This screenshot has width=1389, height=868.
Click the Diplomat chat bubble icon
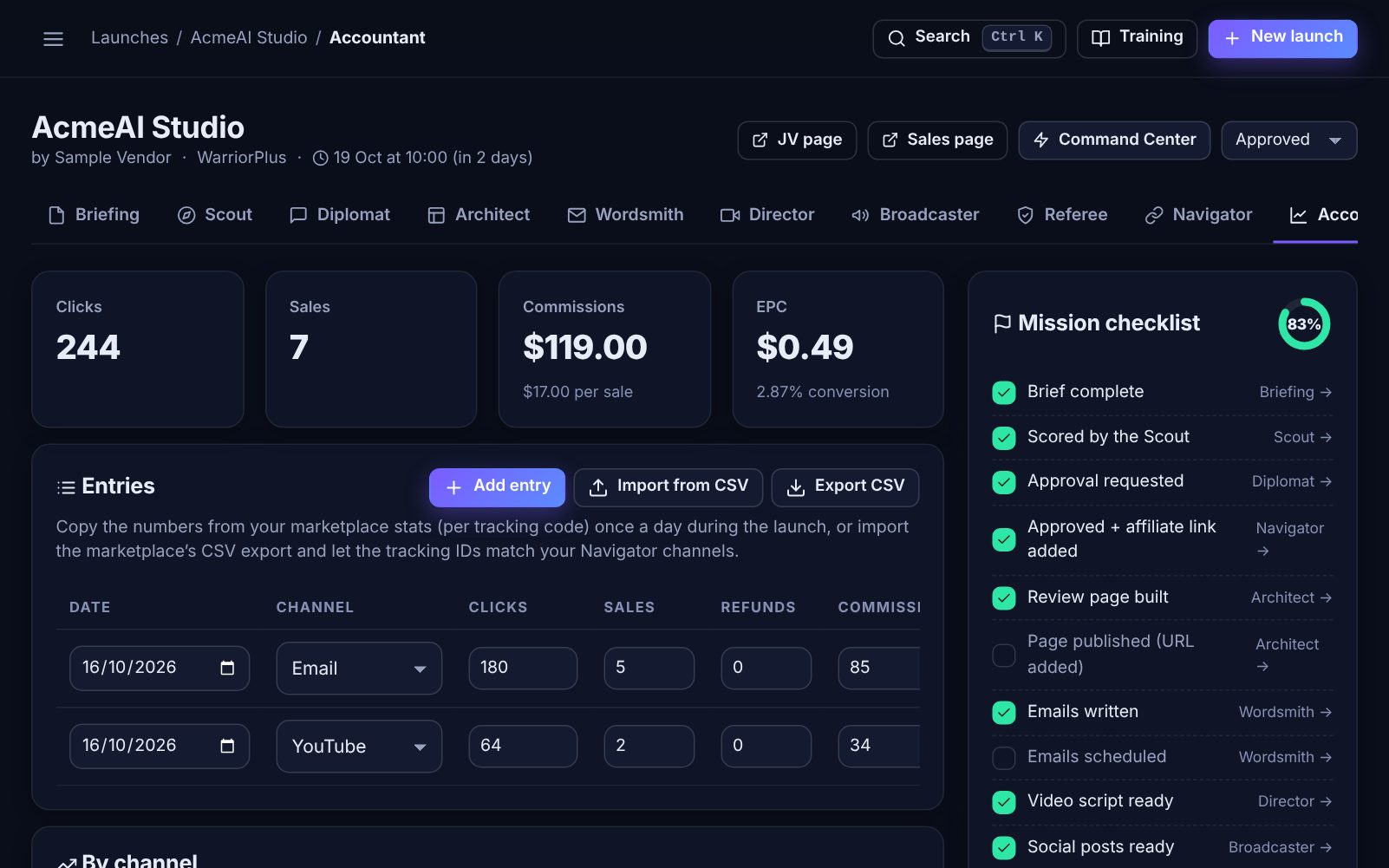click(x=298, y=215)
